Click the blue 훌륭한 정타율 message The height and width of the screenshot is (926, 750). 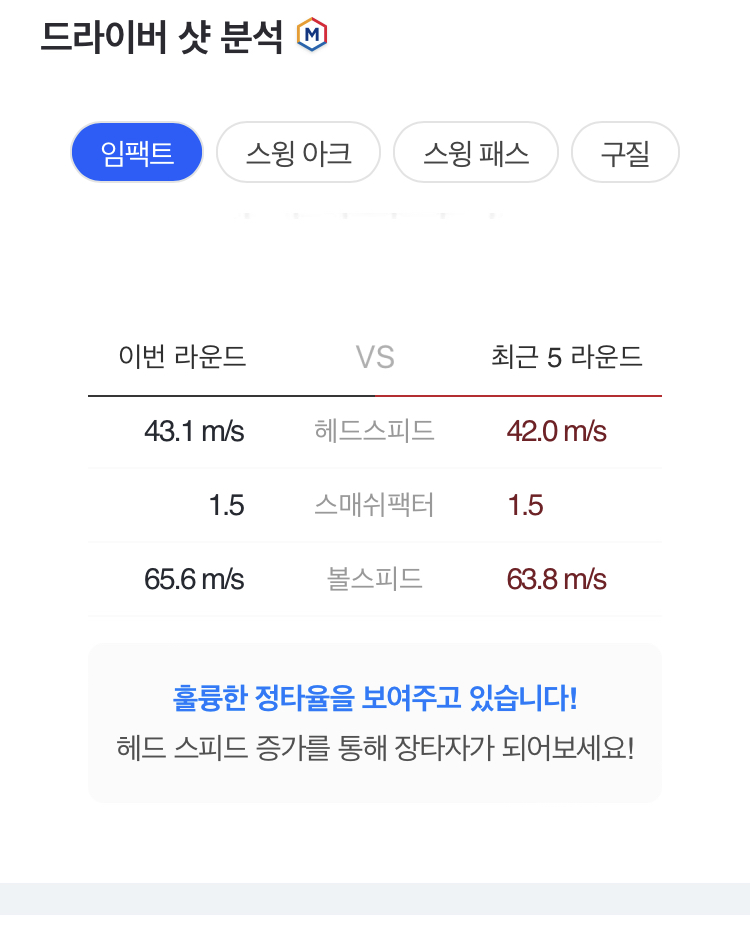click(375, 697)
